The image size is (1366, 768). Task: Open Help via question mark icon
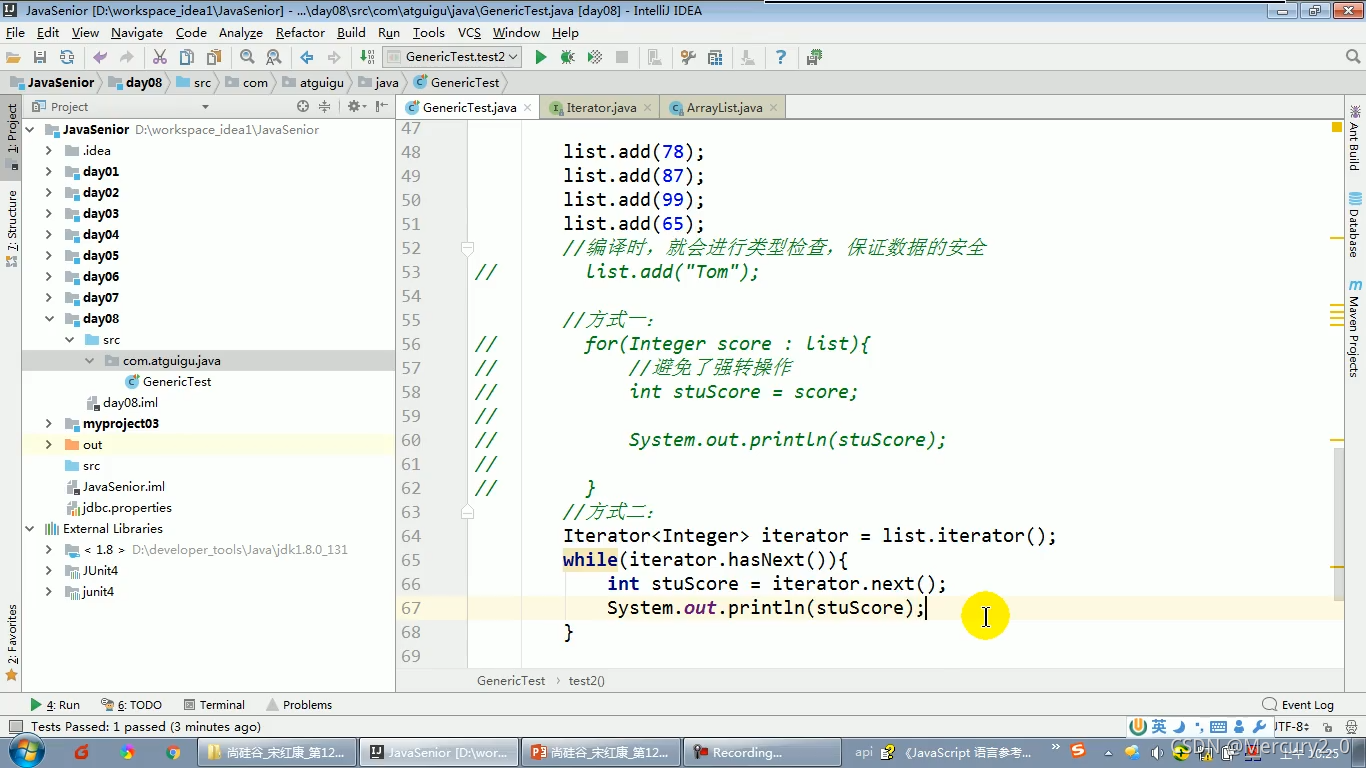coord(781,57)
